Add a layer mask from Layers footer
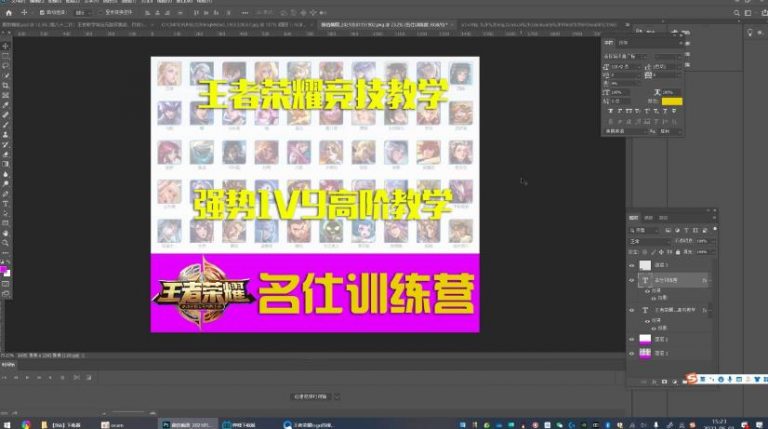This screenshot has height=429, width=768. pos(664,381)
